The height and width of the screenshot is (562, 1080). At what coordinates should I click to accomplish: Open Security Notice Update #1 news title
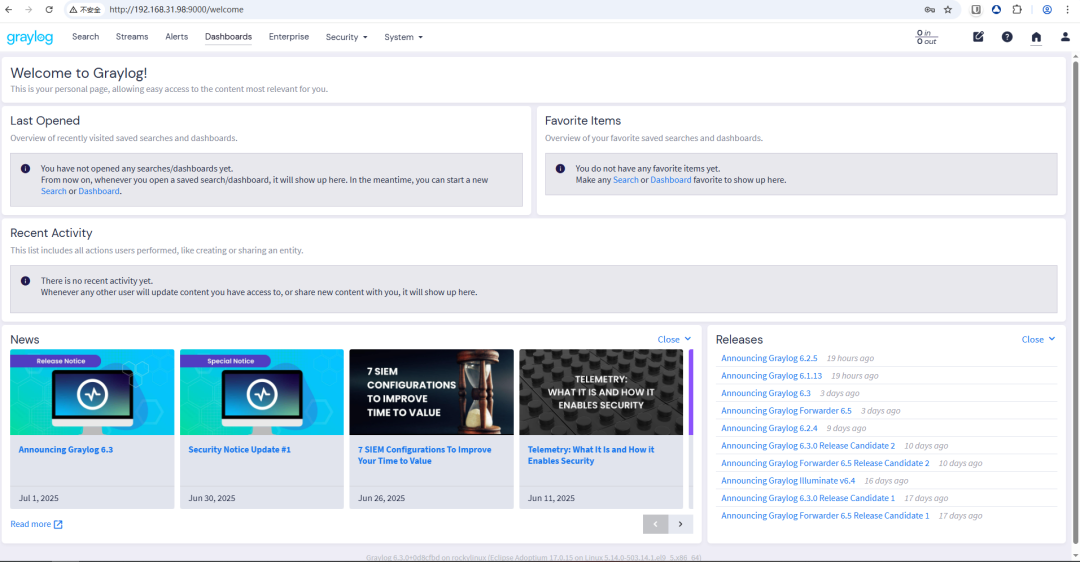[240, 450]
